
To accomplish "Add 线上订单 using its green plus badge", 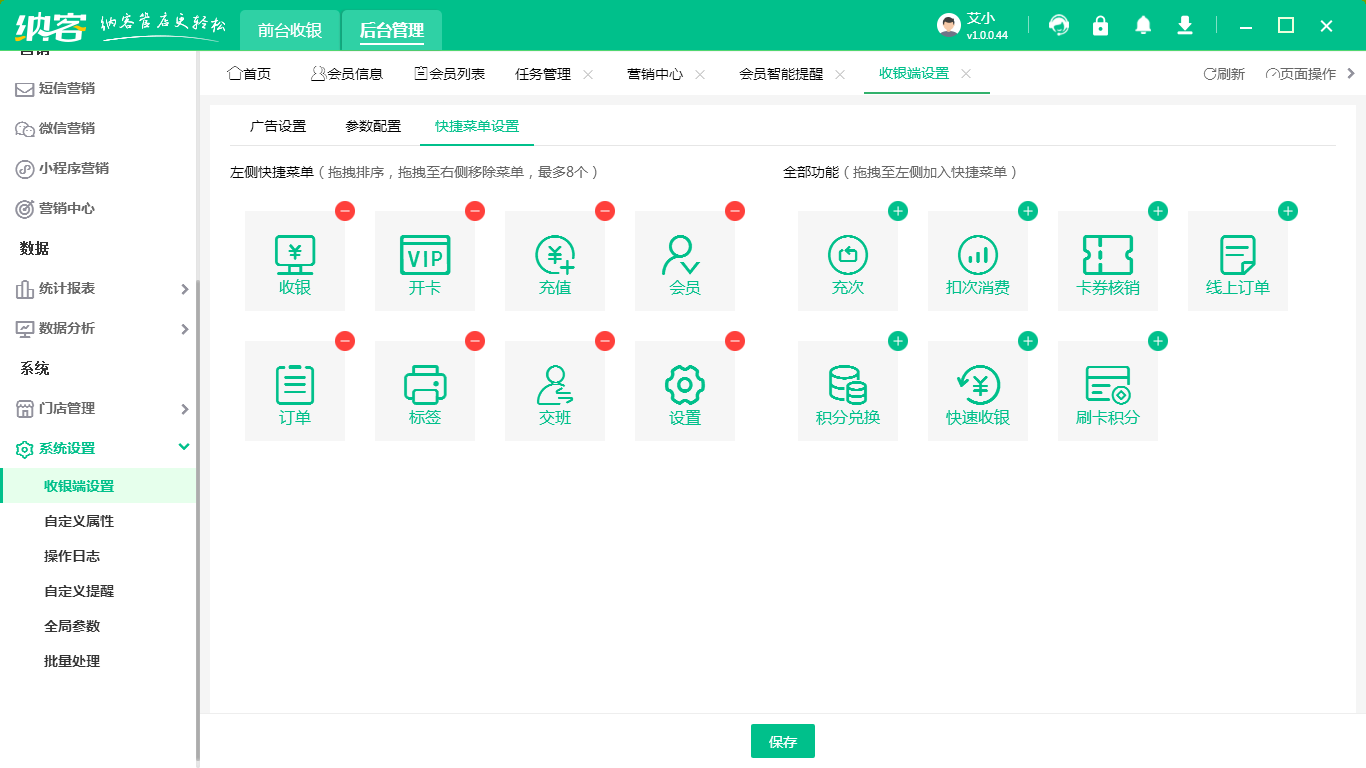I will (1287, 211).
